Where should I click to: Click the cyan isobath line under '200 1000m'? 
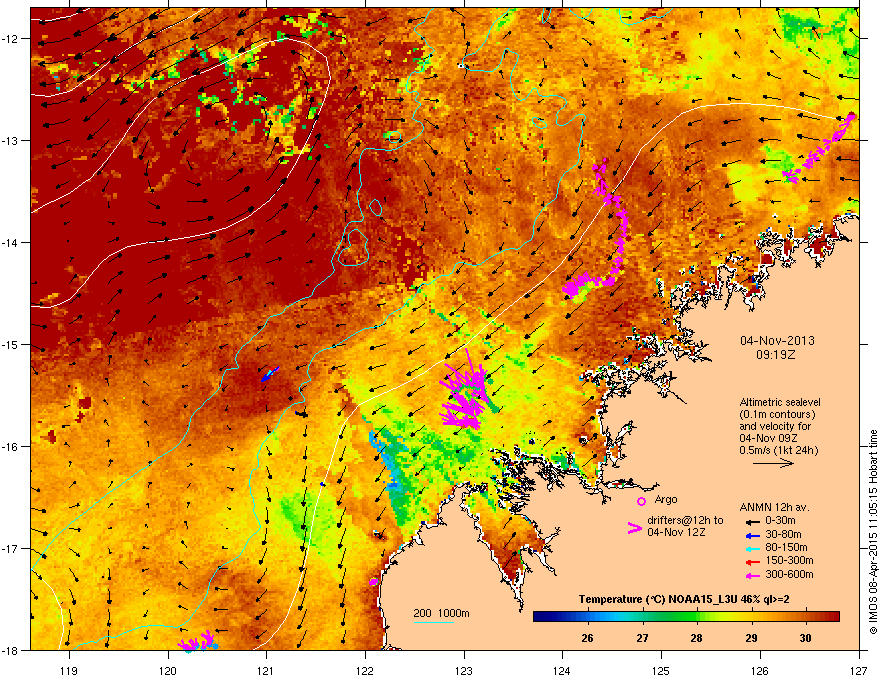pyautogui.click(x=433, y=622)
